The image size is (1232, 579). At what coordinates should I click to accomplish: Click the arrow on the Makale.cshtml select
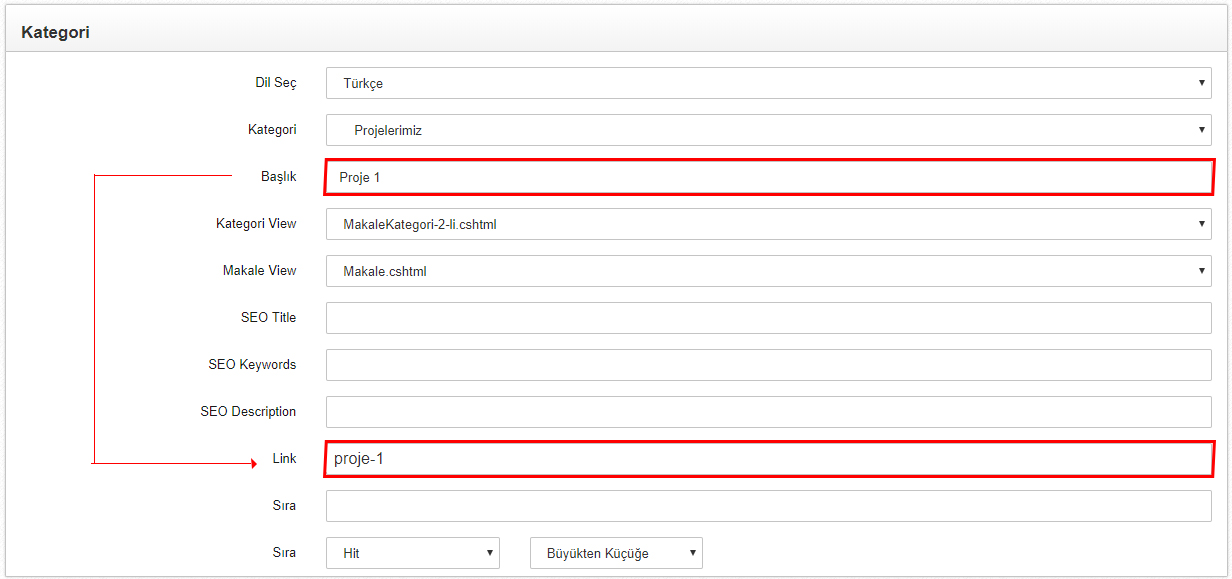pos(1202,271)
